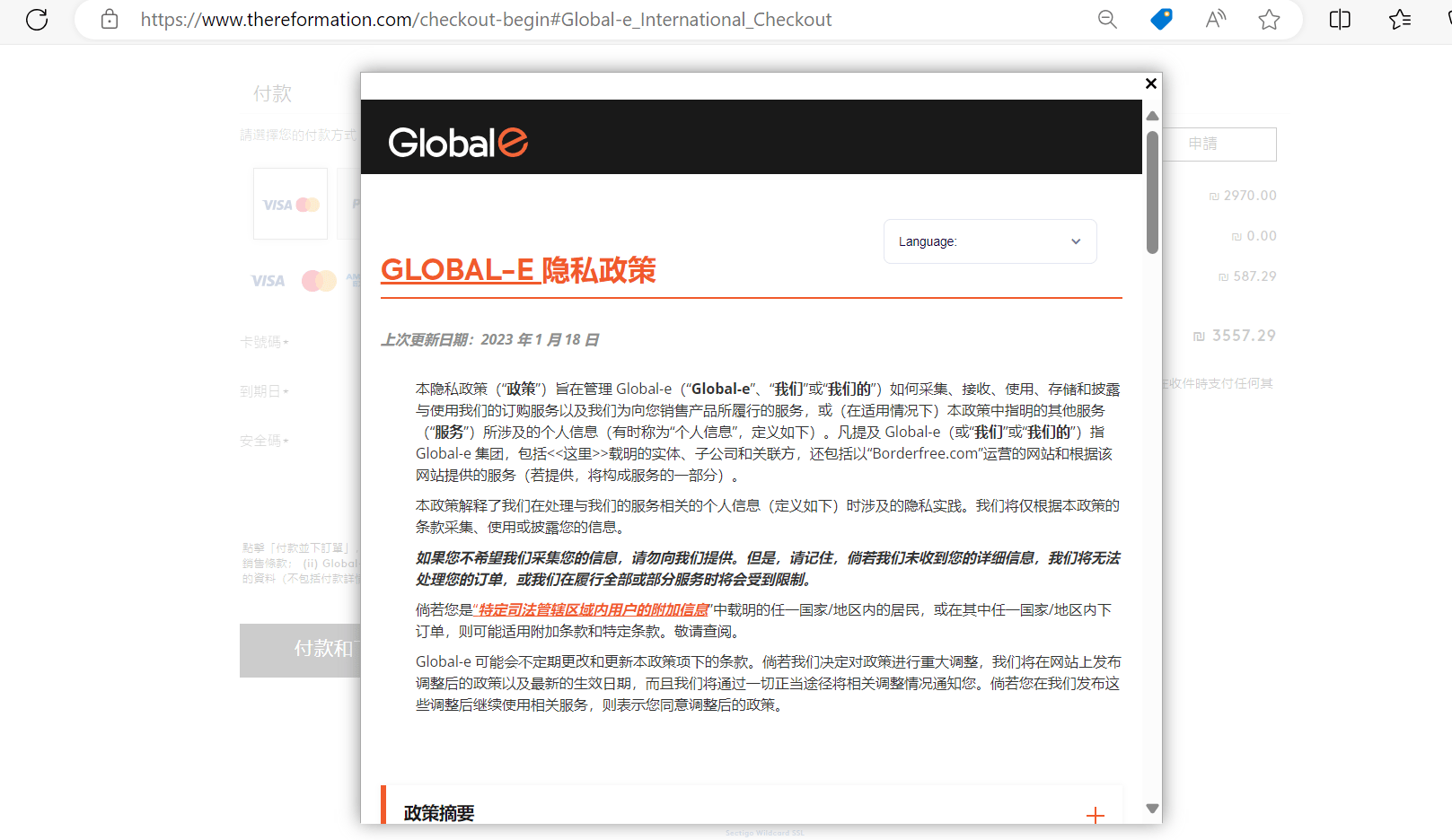Expand the 政策摘要 section with plus icon
1452x840 pixels.
click(x=1095, y=815)
